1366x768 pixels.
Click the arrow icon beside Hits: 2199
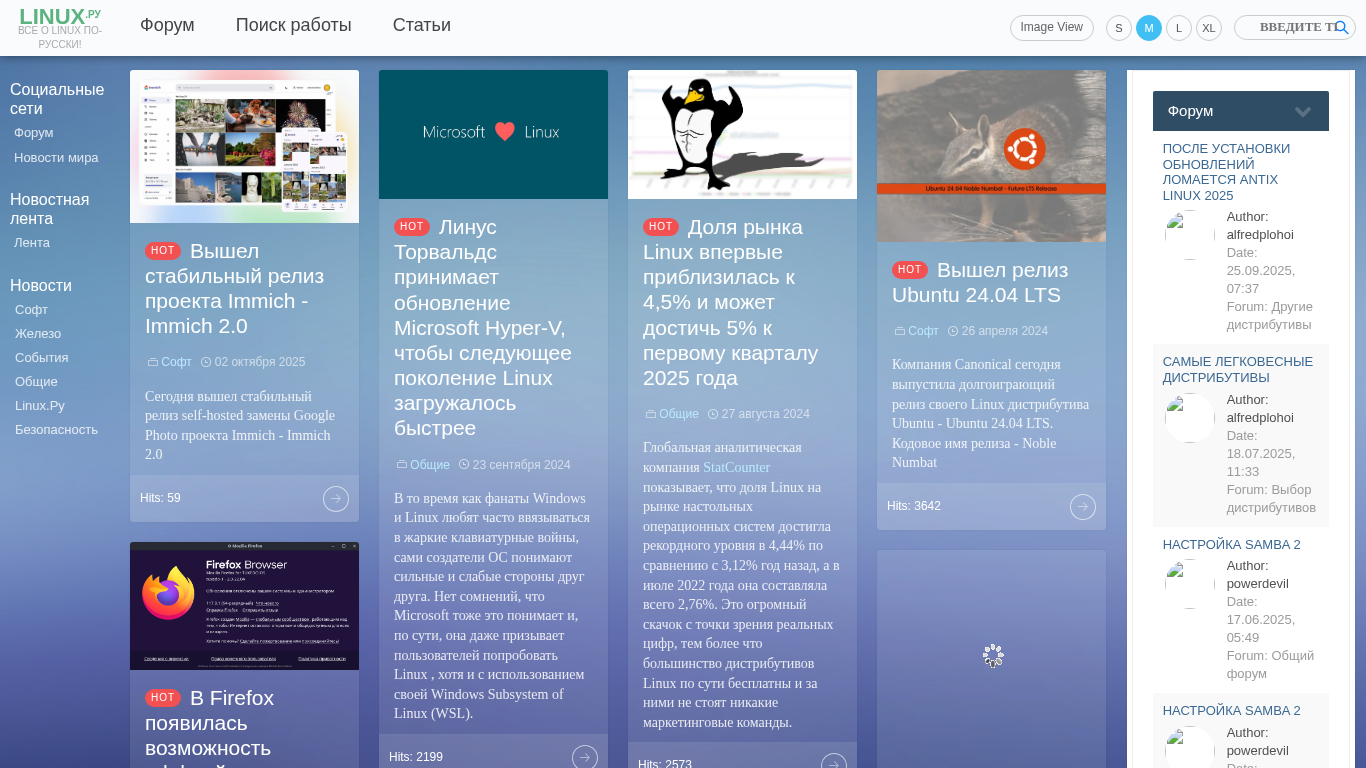pyautogui.click(x=585, y=758)
